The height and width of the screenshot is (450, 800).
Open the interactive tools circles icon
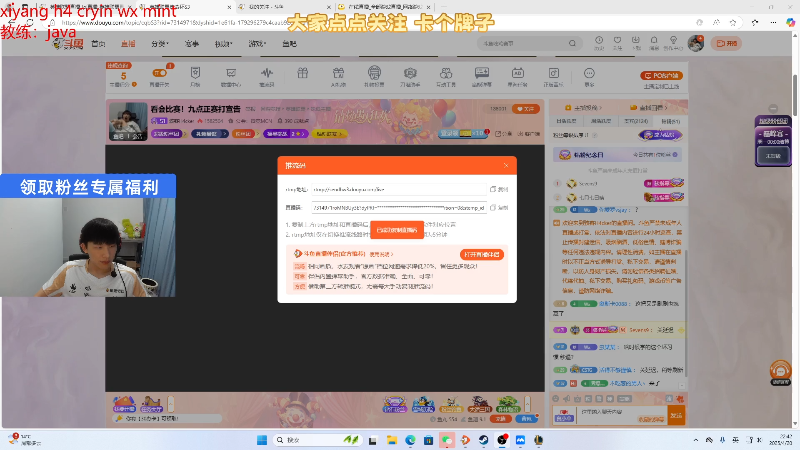coord(446,73)
